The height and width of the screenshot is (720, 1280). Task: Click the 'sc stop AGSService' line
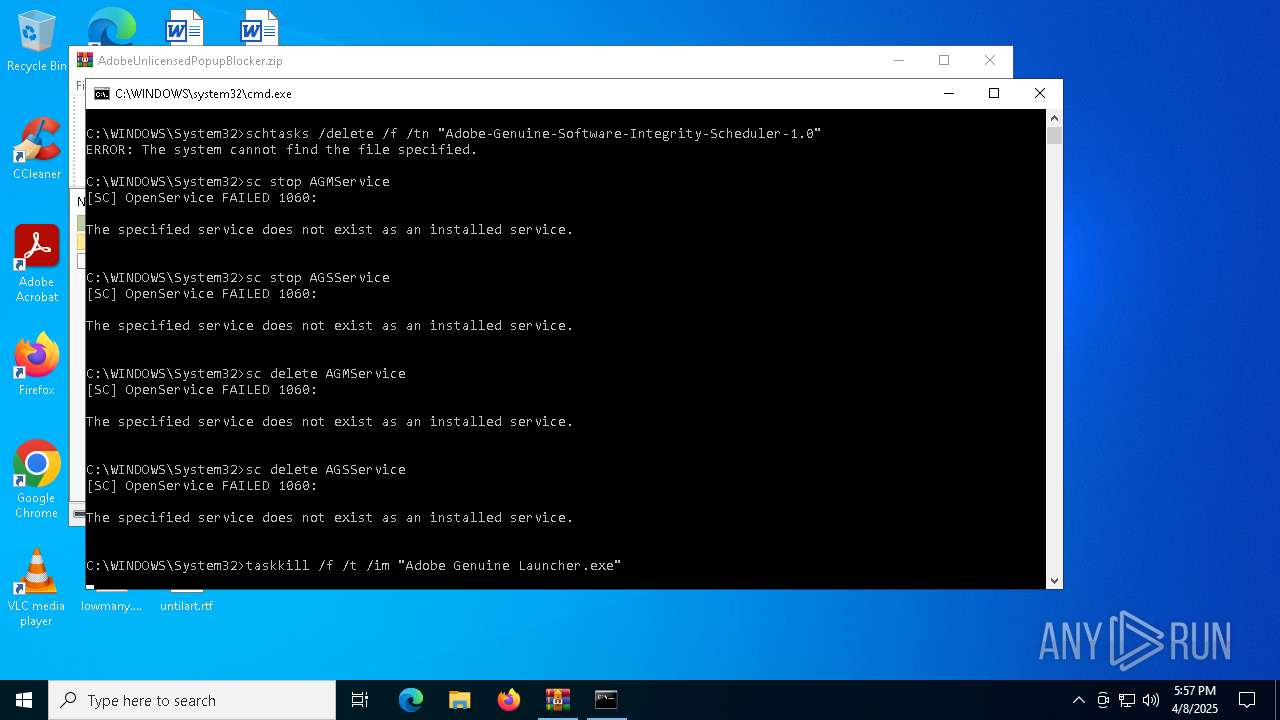coord(238,278)
